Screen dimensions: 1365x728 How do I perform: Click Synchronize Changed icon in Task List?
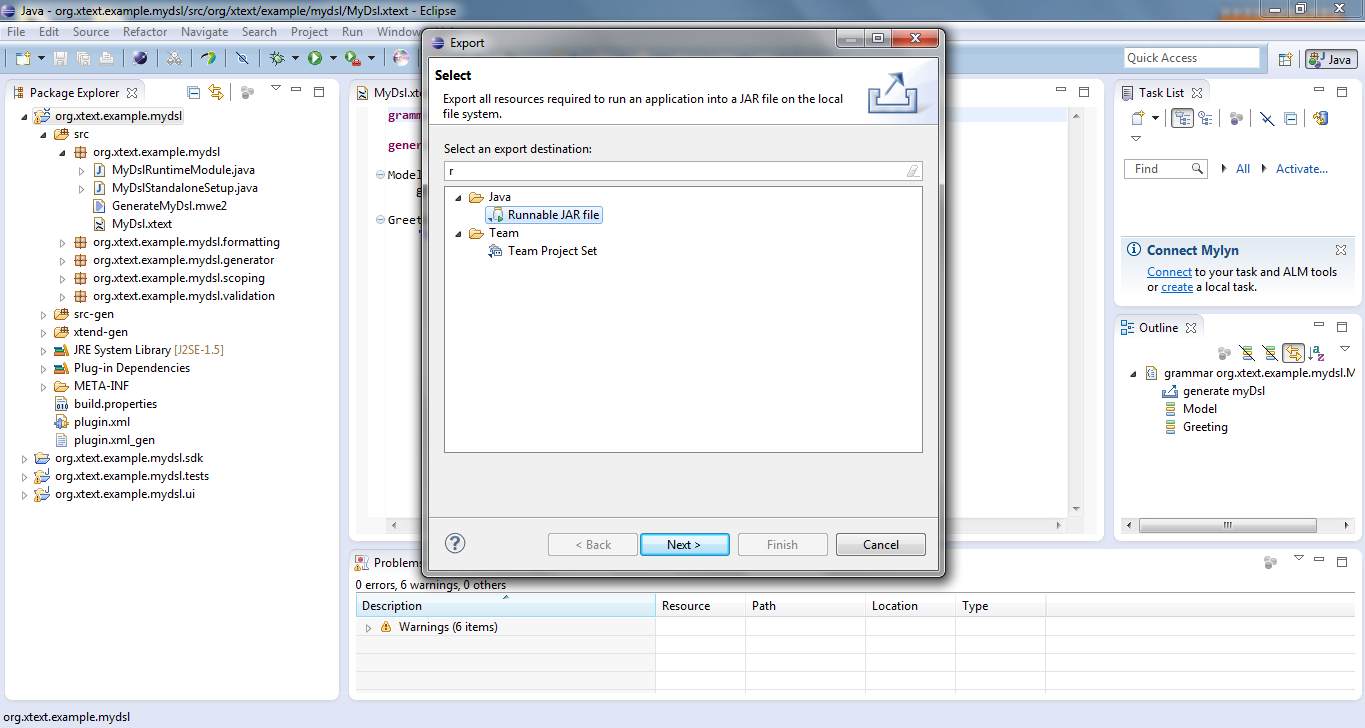pyautogui.click(x=1320, y=118)
